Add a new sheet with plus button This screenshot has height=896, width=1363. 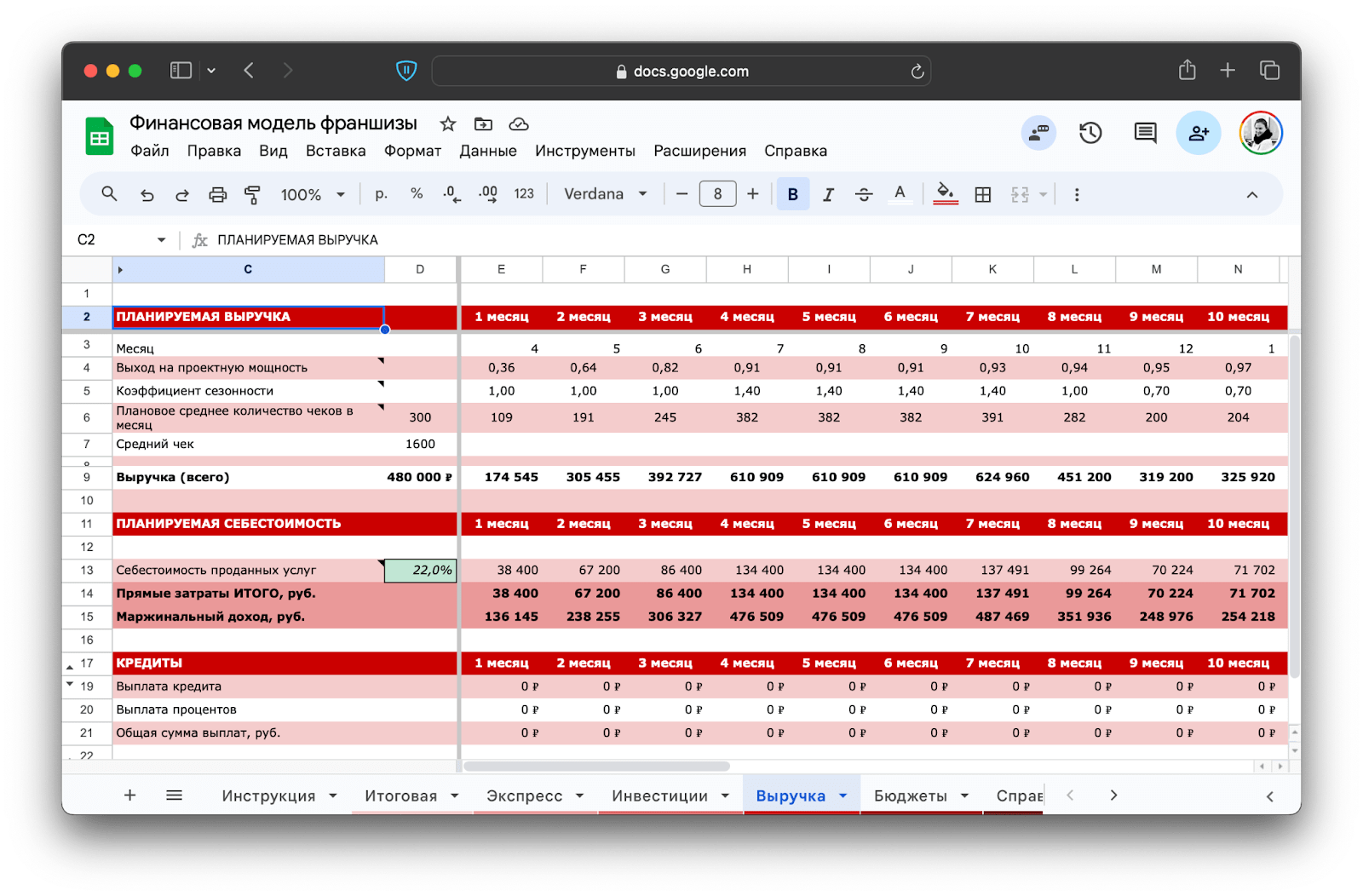point(129,795)
